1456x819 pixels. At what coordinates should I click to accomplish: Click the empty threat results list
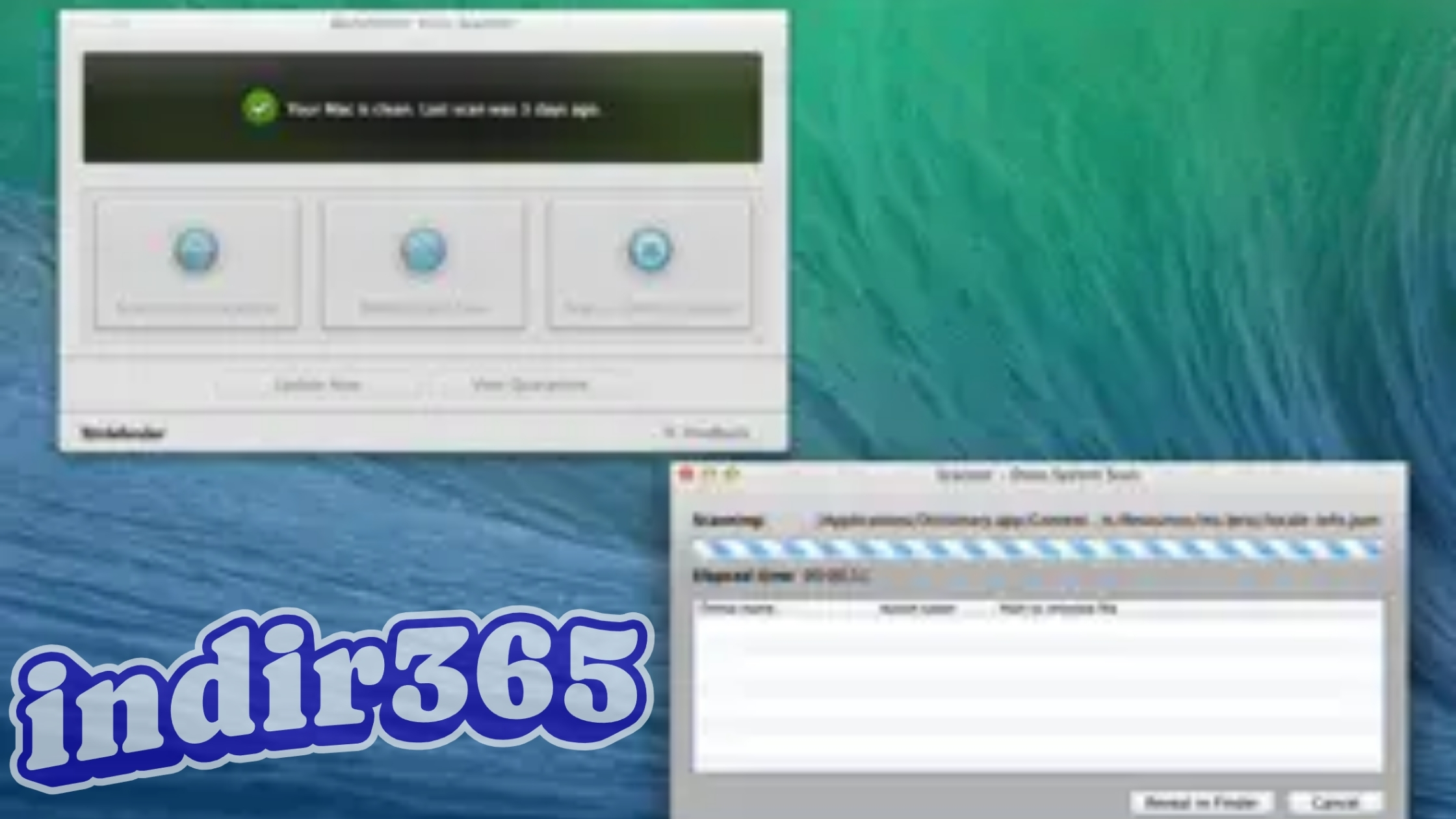pyautogui.click(x=1037, y=695)
